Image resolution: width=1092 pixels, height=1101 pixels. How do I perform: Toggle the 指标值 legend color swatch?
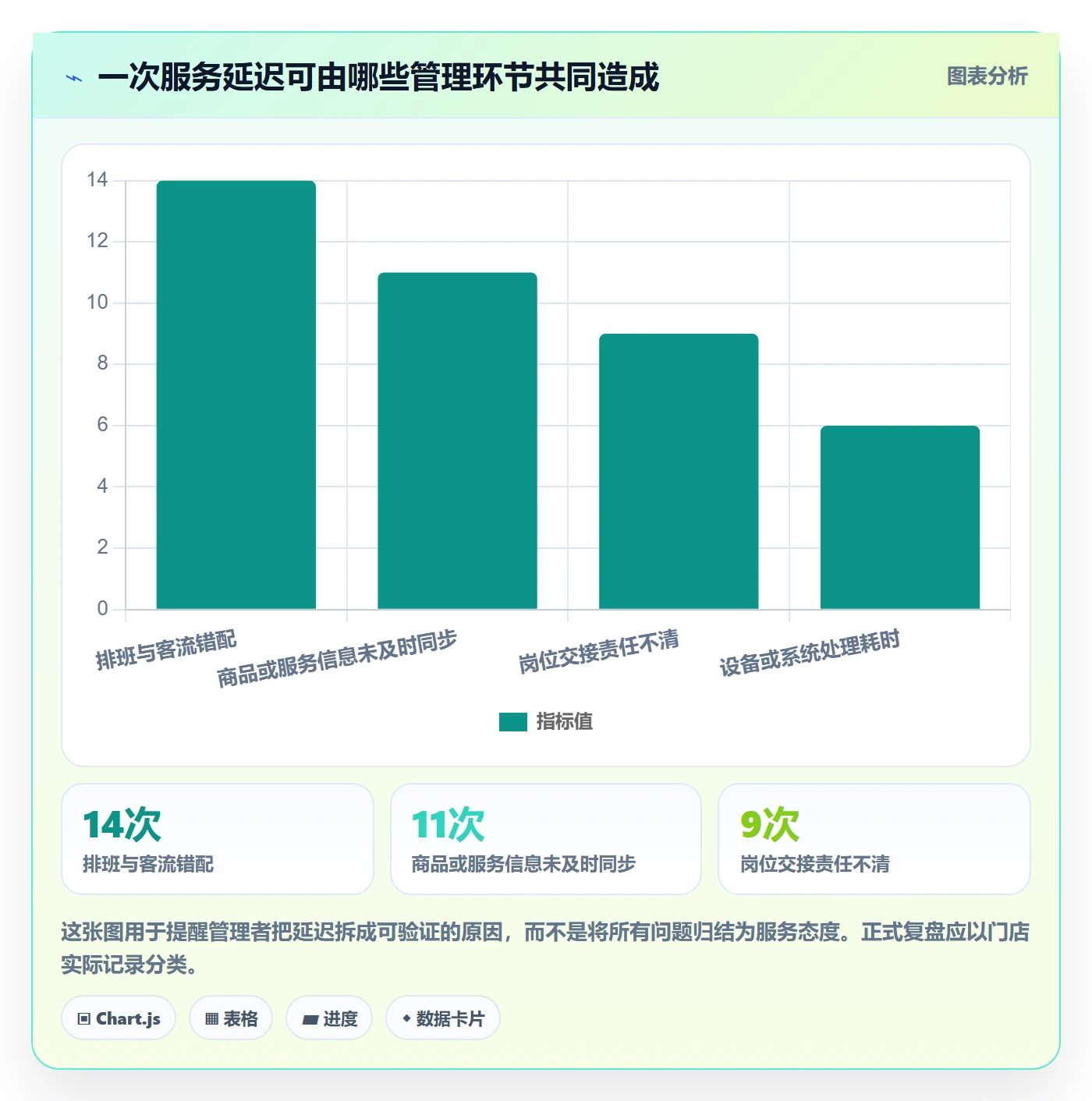tap(513, 722)
